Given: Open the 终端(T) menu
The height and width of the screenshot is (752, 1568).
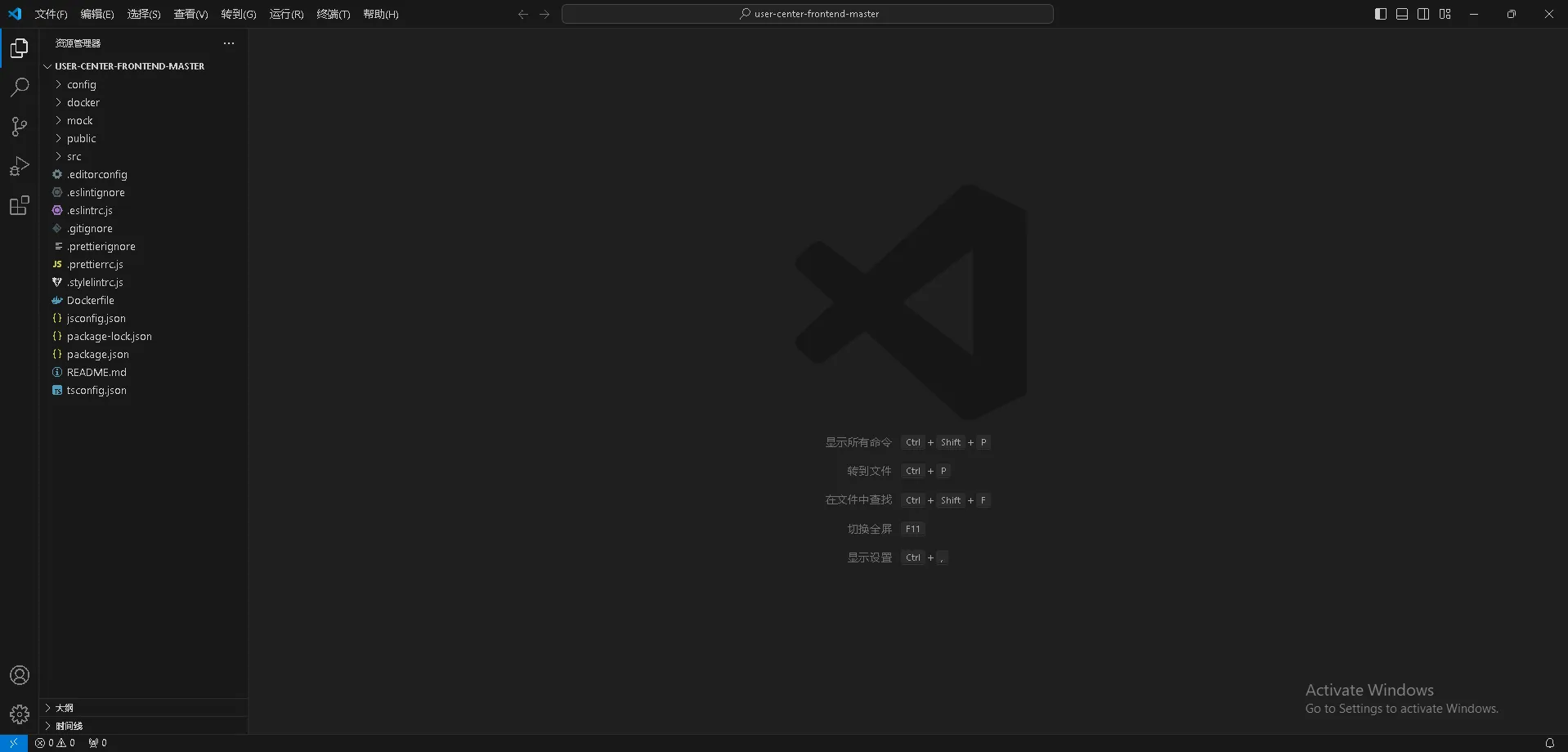Looking at the screenshot, I should pos(334,14).
